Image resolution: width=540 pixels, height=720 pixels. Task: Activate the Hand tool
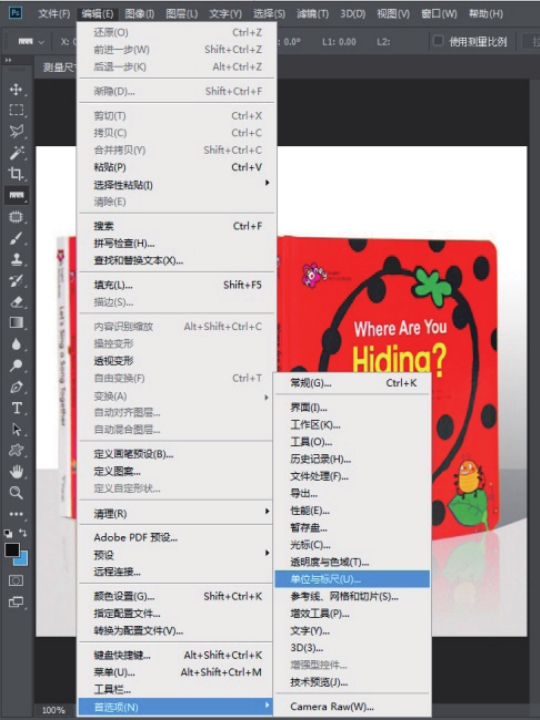16,472
